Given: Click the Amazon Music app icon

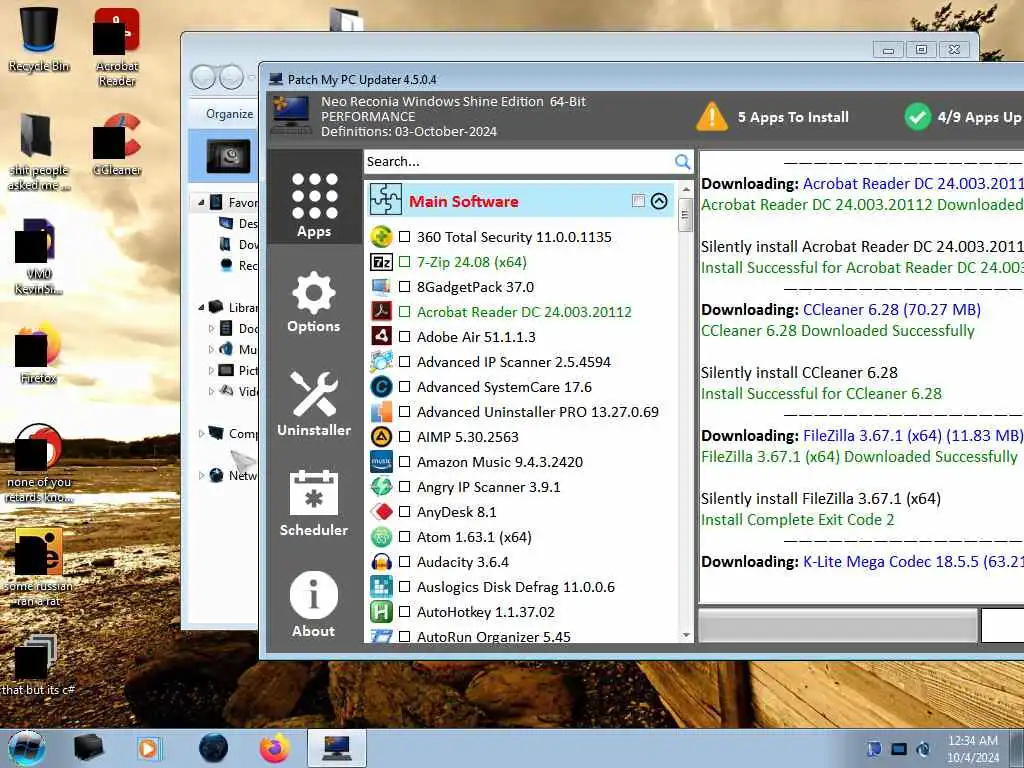Looking at the screenshot, I should (x=381, y=462).
